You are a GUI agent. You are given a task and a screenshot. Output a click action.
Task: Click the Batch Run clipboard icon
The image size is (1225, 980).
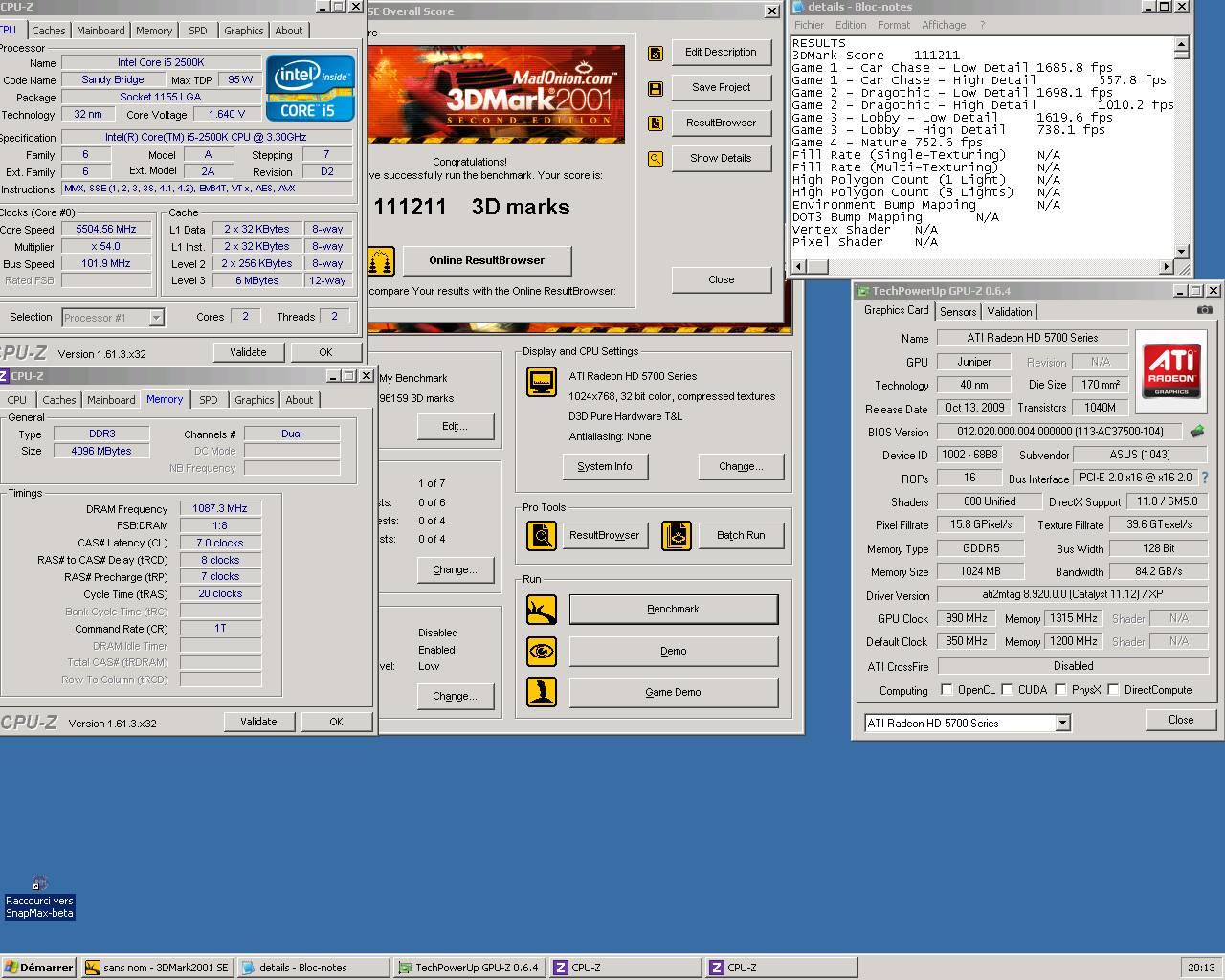click(x=677, y=535)
